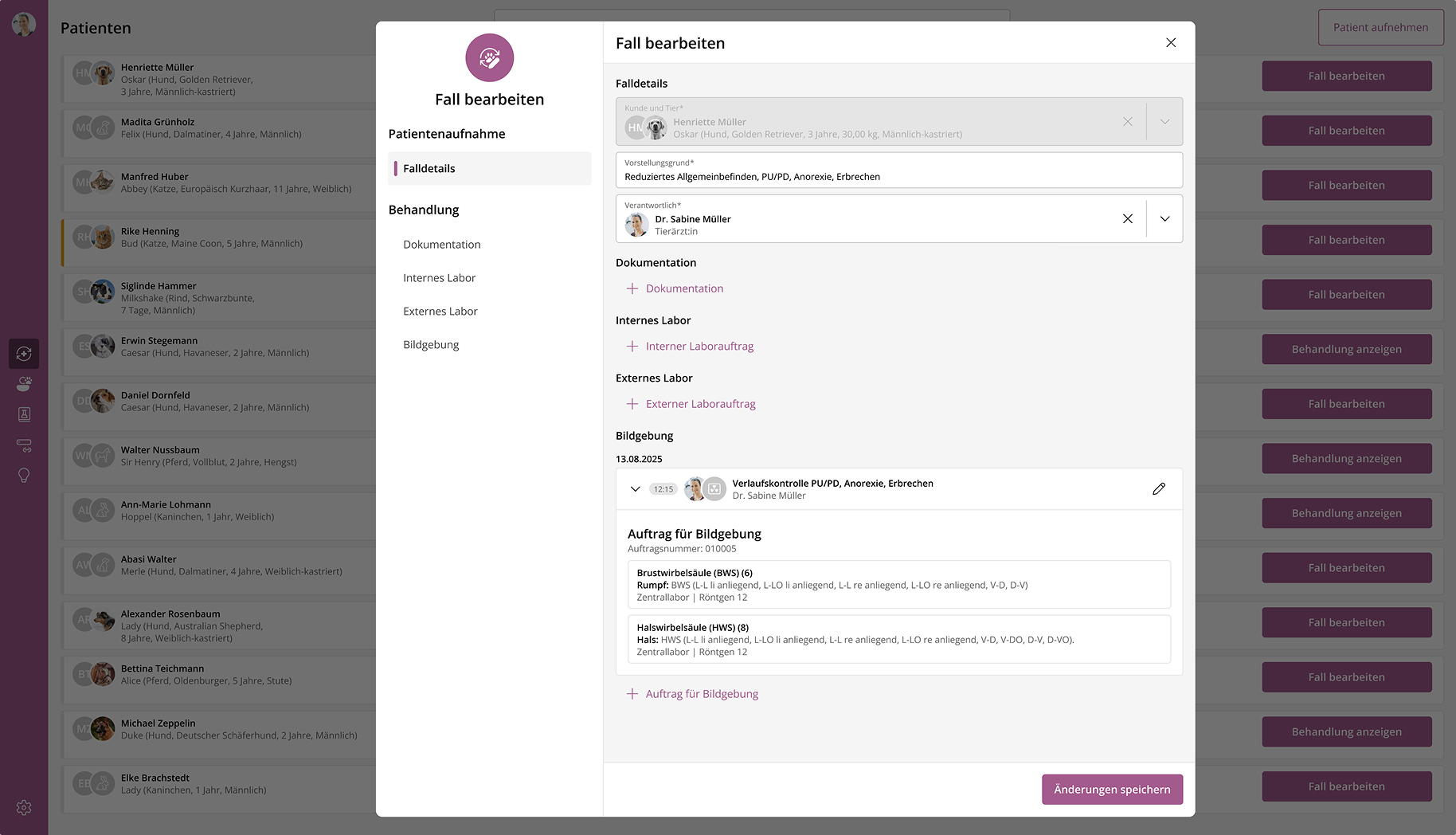Close the Fall bearbeiten dialog
1456x835 pixels.
1171,43
